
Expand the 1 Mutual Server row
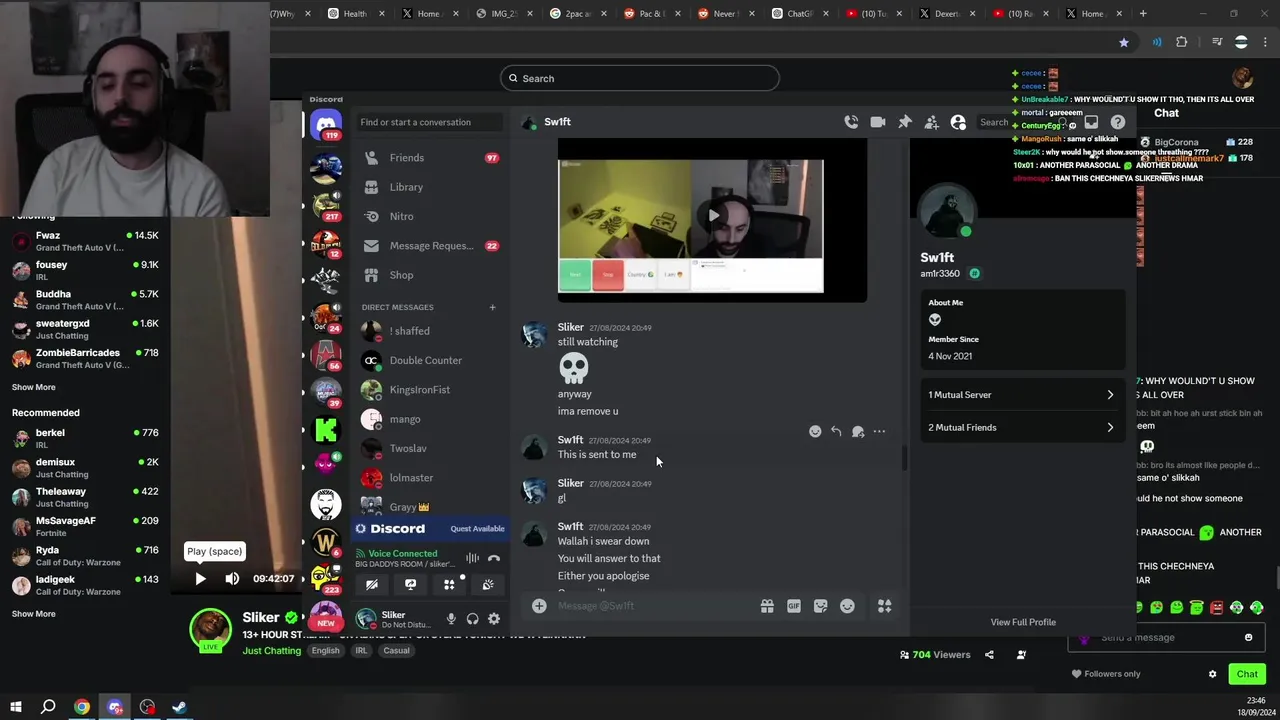coord(1021,395)
